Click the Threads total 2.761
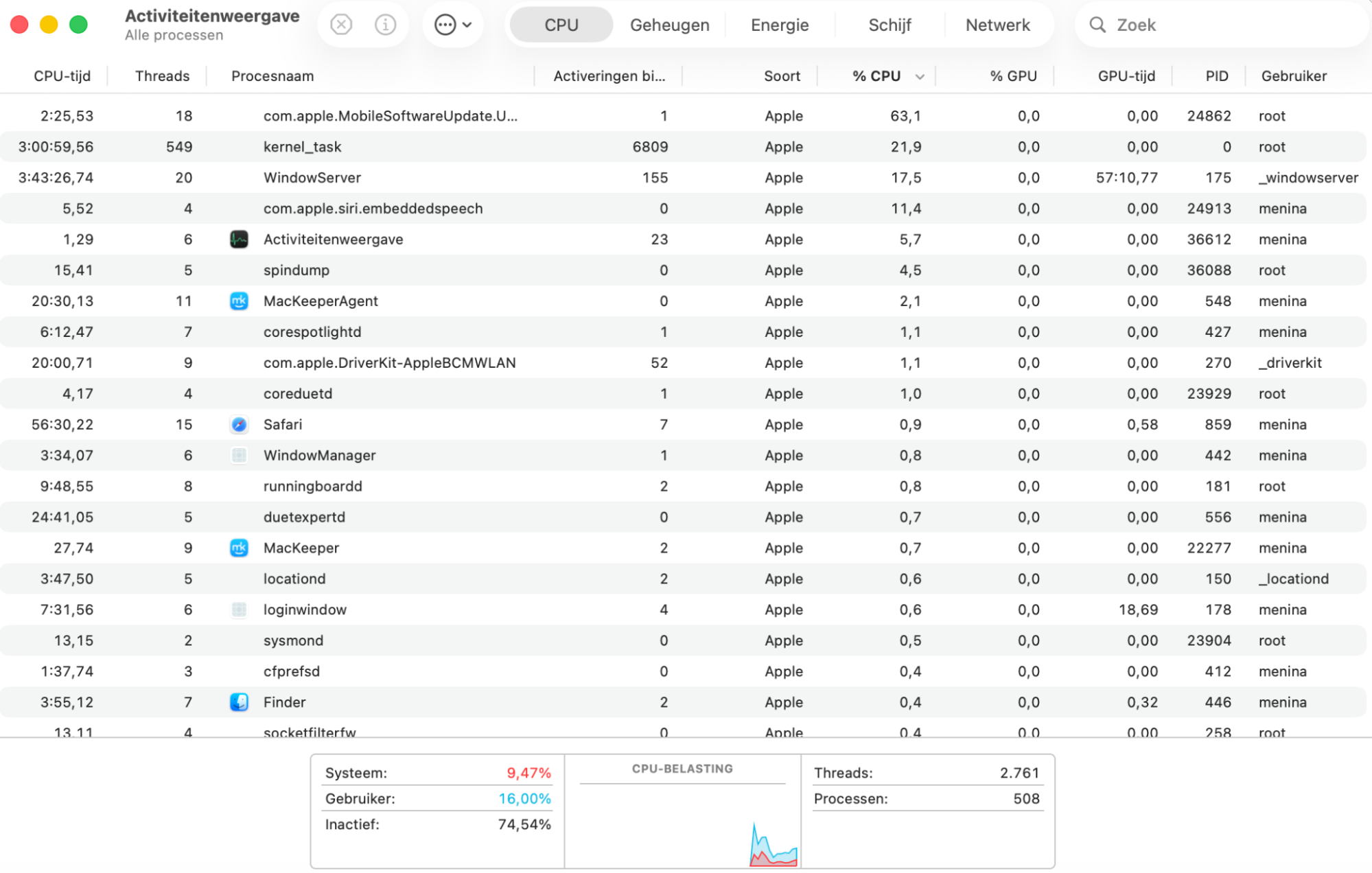Screen dimensions: 1372x873 pyautogui.click(x=1020, y=773)
